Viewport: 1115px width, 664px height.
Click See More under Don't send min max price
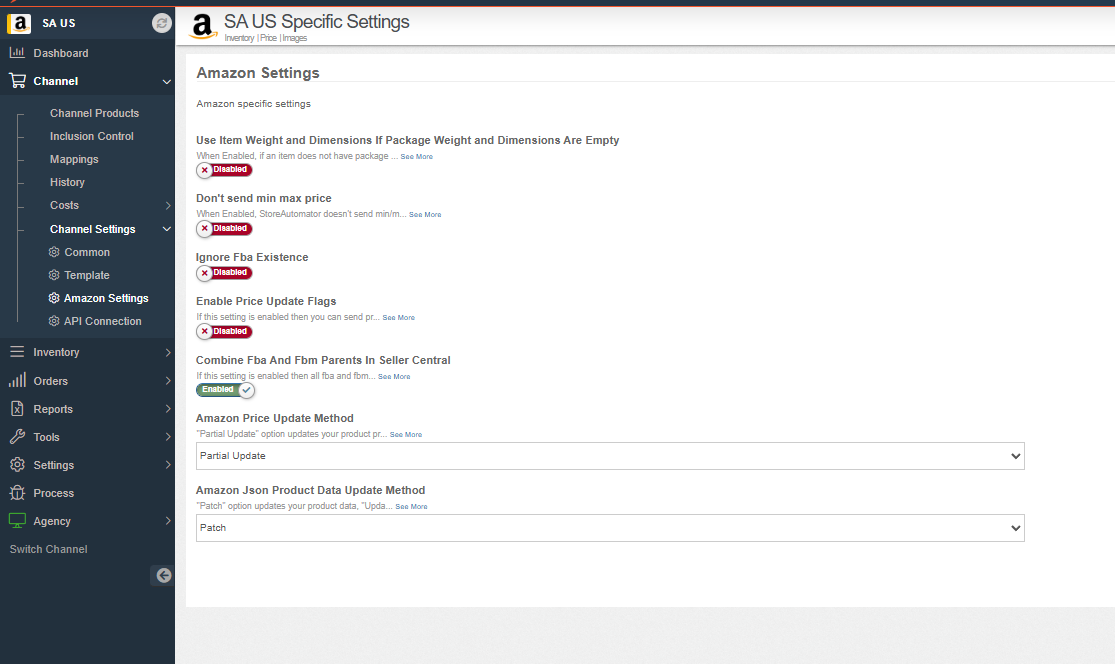[425, 215]
